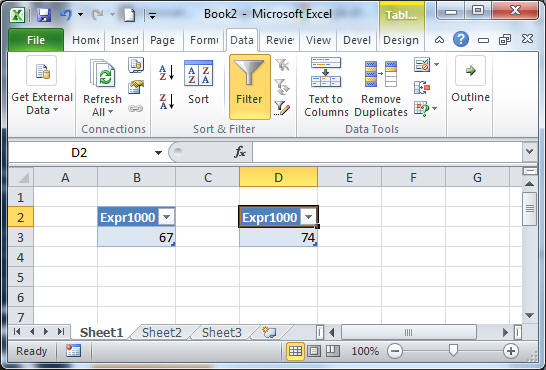The image size is (546, 370).
Task: Click the Redo arrow icon
Action: [97, 15]
